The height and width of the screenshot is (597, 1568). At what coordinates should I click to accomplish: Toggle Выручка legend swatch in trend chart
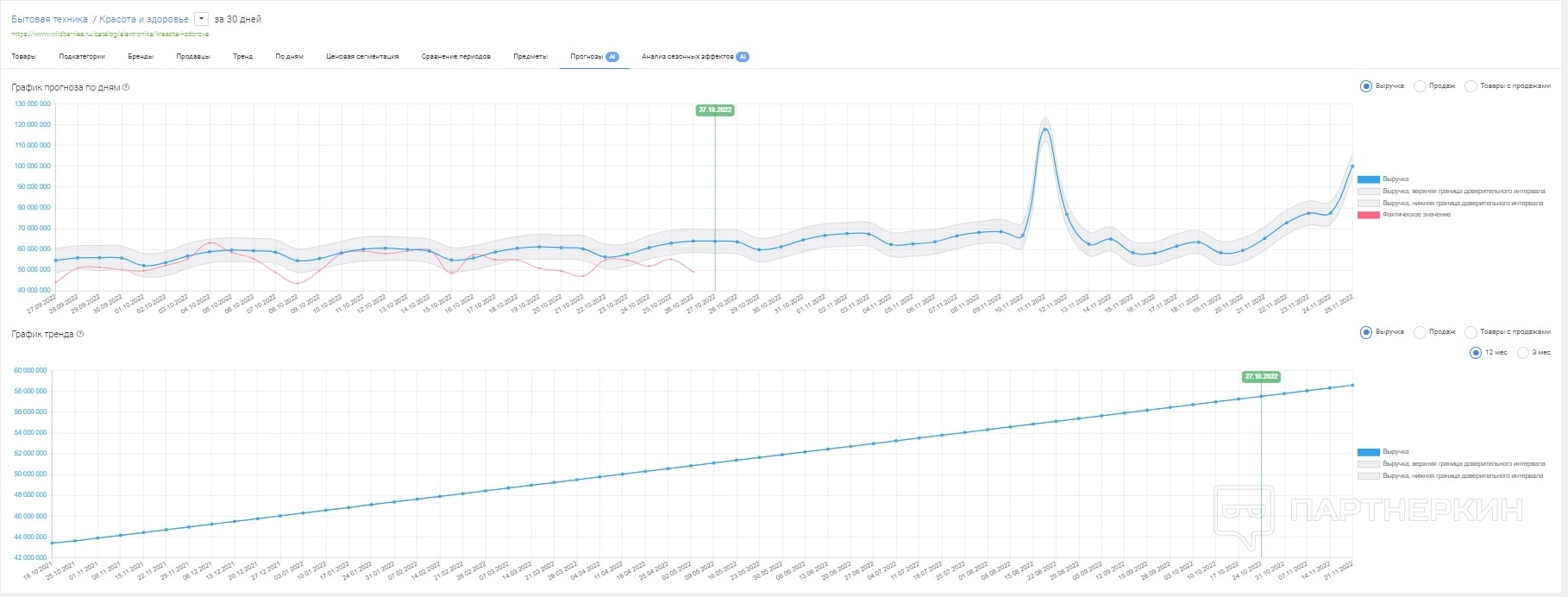tap(1369, 452)
